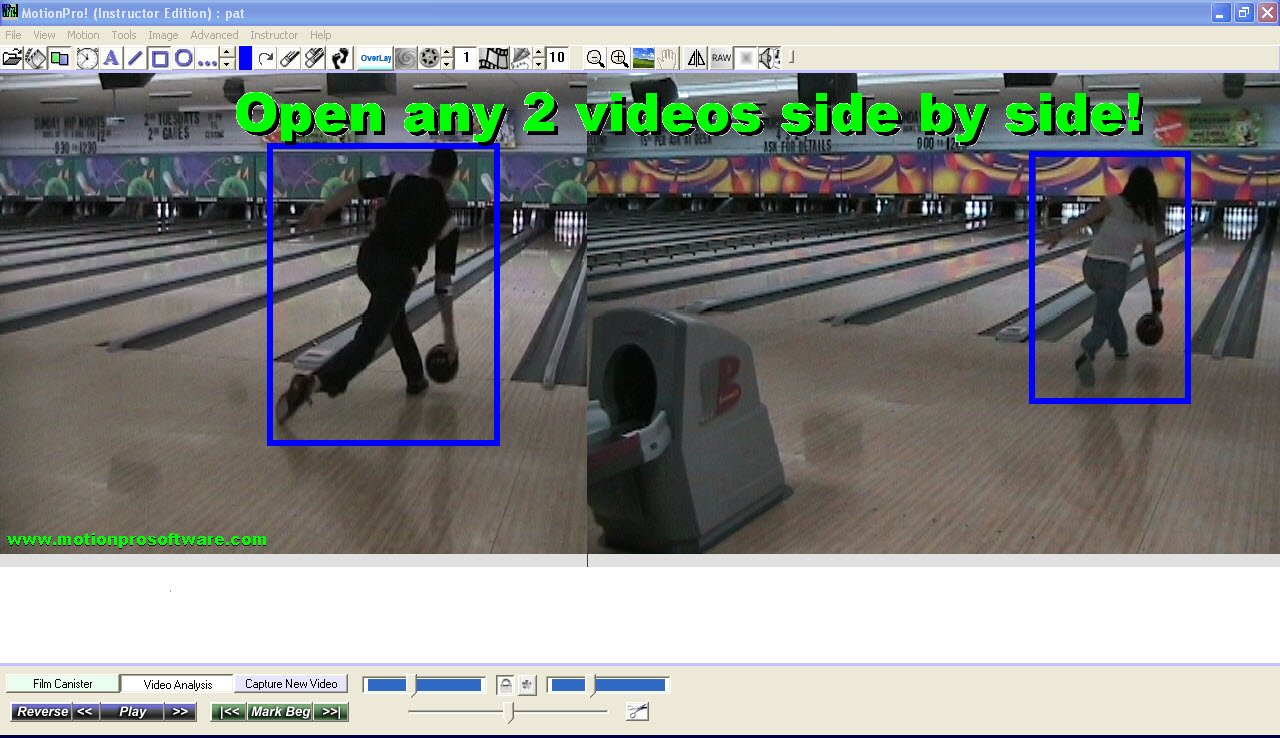
Task: Click the Eraser tool icon
Action: point(288,58)
